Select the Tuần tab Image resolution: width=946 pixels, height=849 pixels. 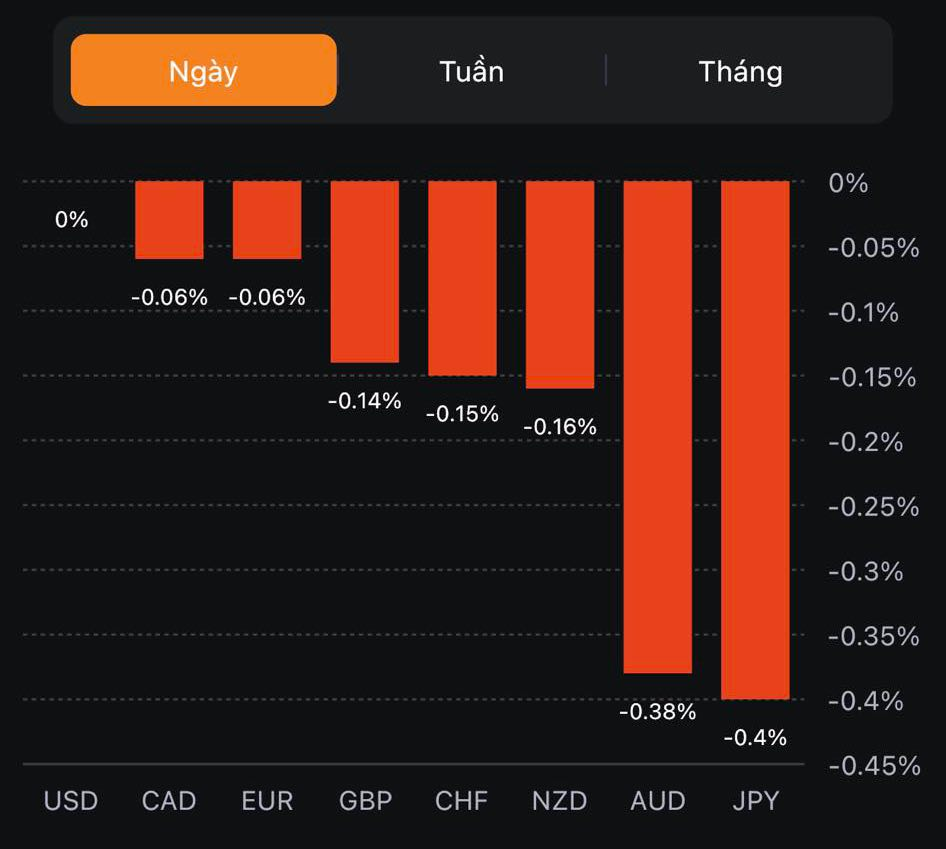click(x=471, y=71)
